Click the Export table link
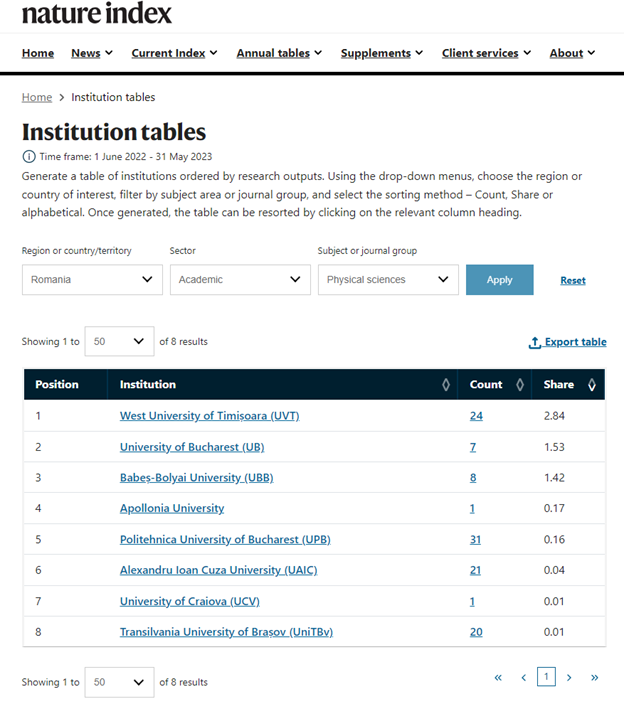 point(568,342)
